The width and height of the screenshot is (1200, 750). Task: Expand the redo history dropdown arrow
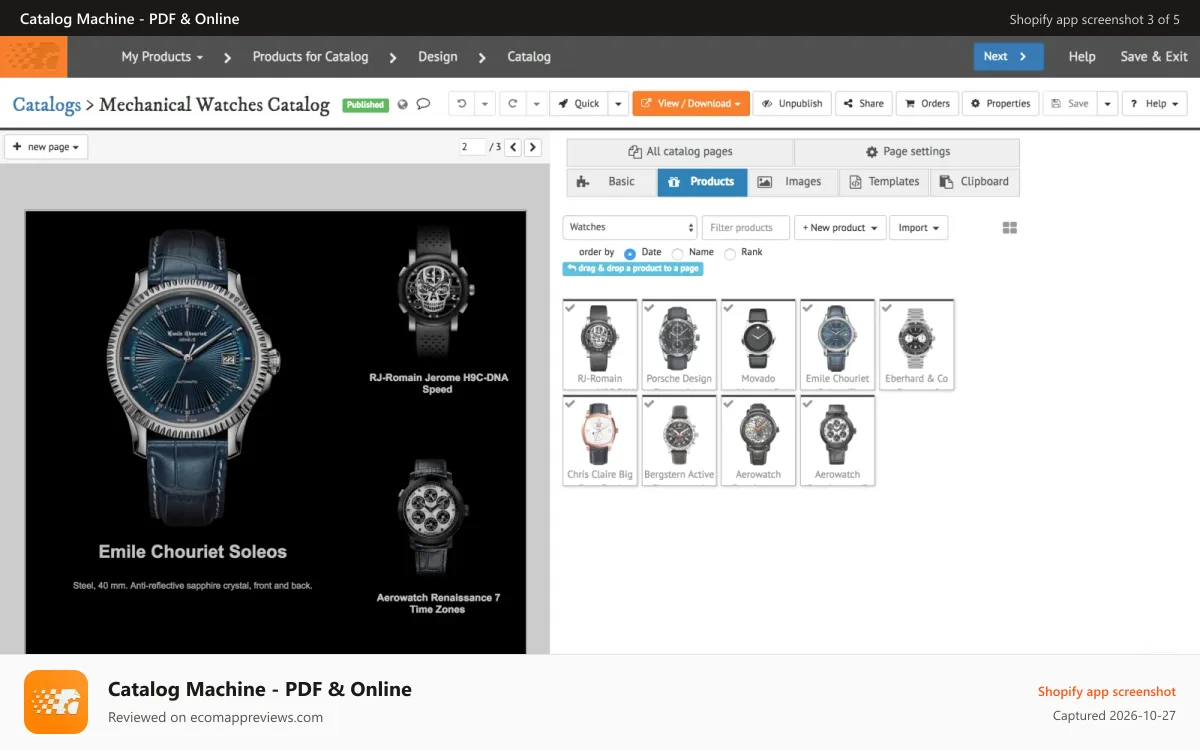[536, 104]
